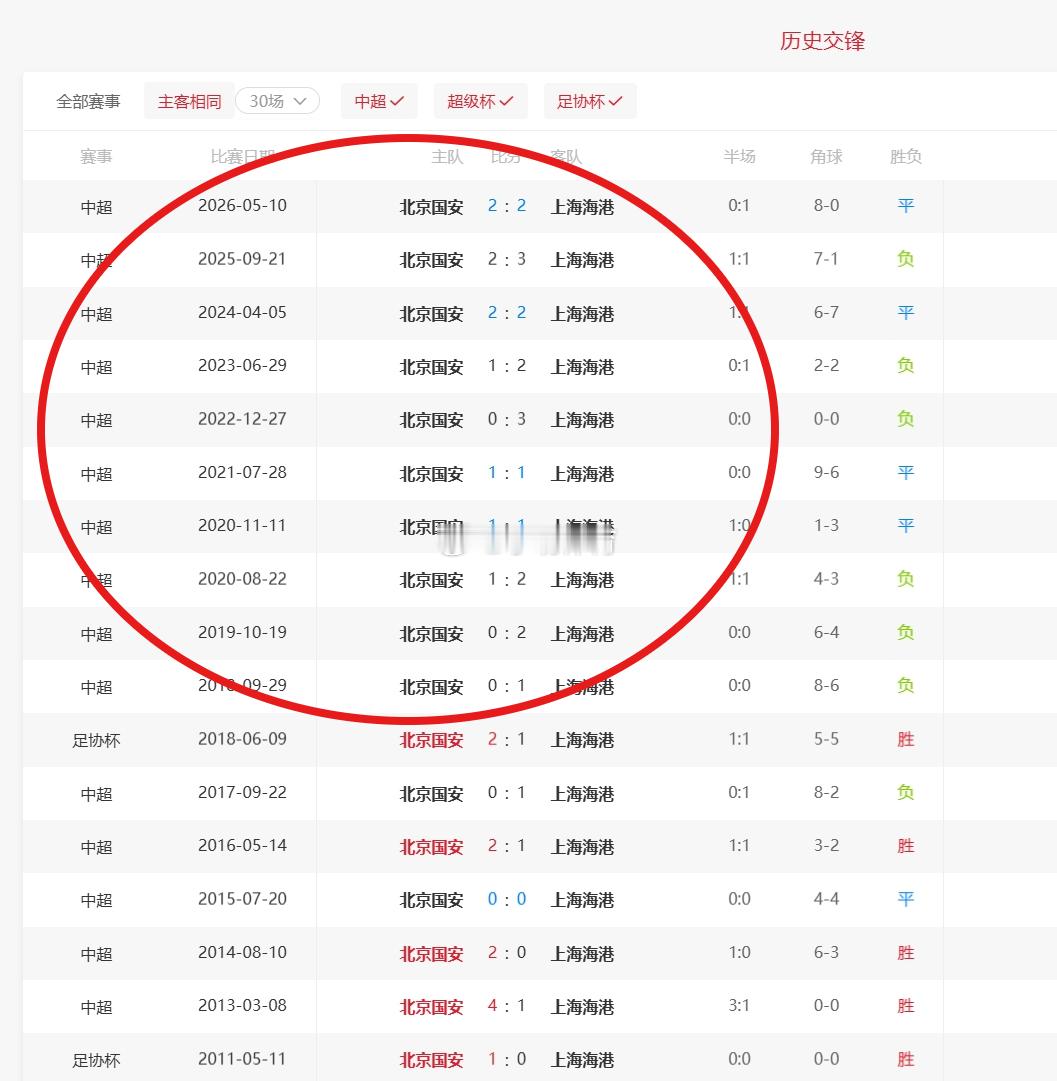Click the 负 result on 2025-09-21
The height and width of the screenshot is (1081, 1057).
click(905, 259)
